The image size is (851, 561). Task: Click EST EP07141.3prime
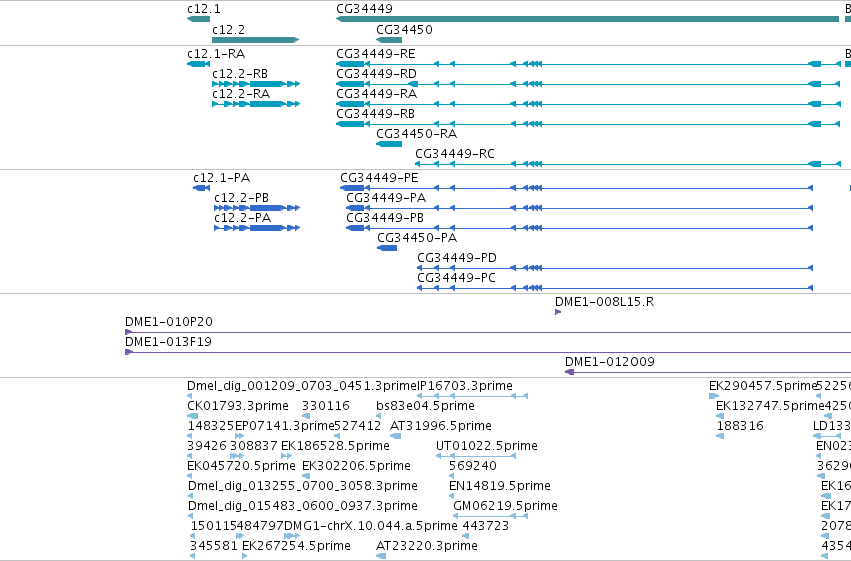[239, 436]
